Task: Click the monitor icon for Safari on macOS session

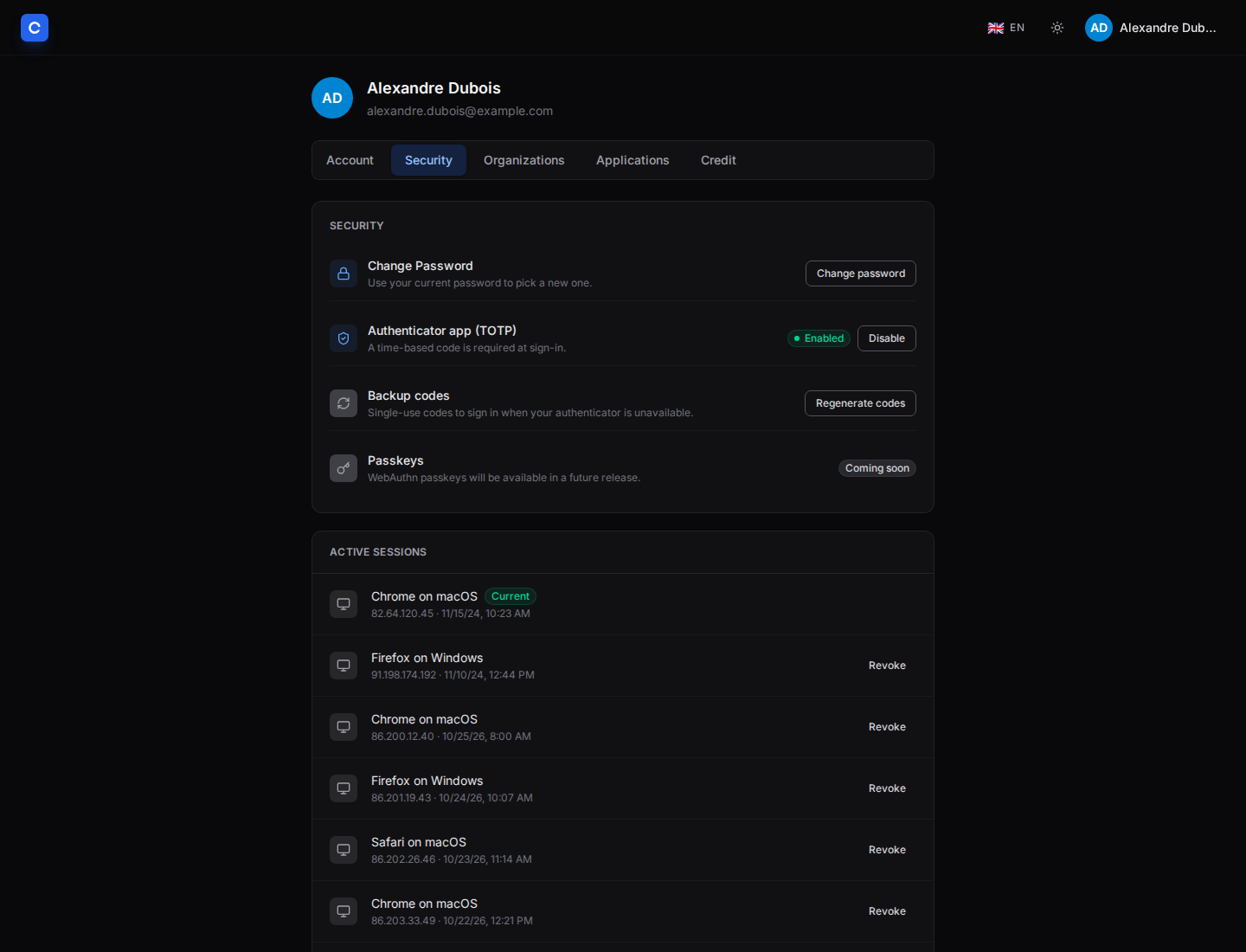Action: pos(344,850)
